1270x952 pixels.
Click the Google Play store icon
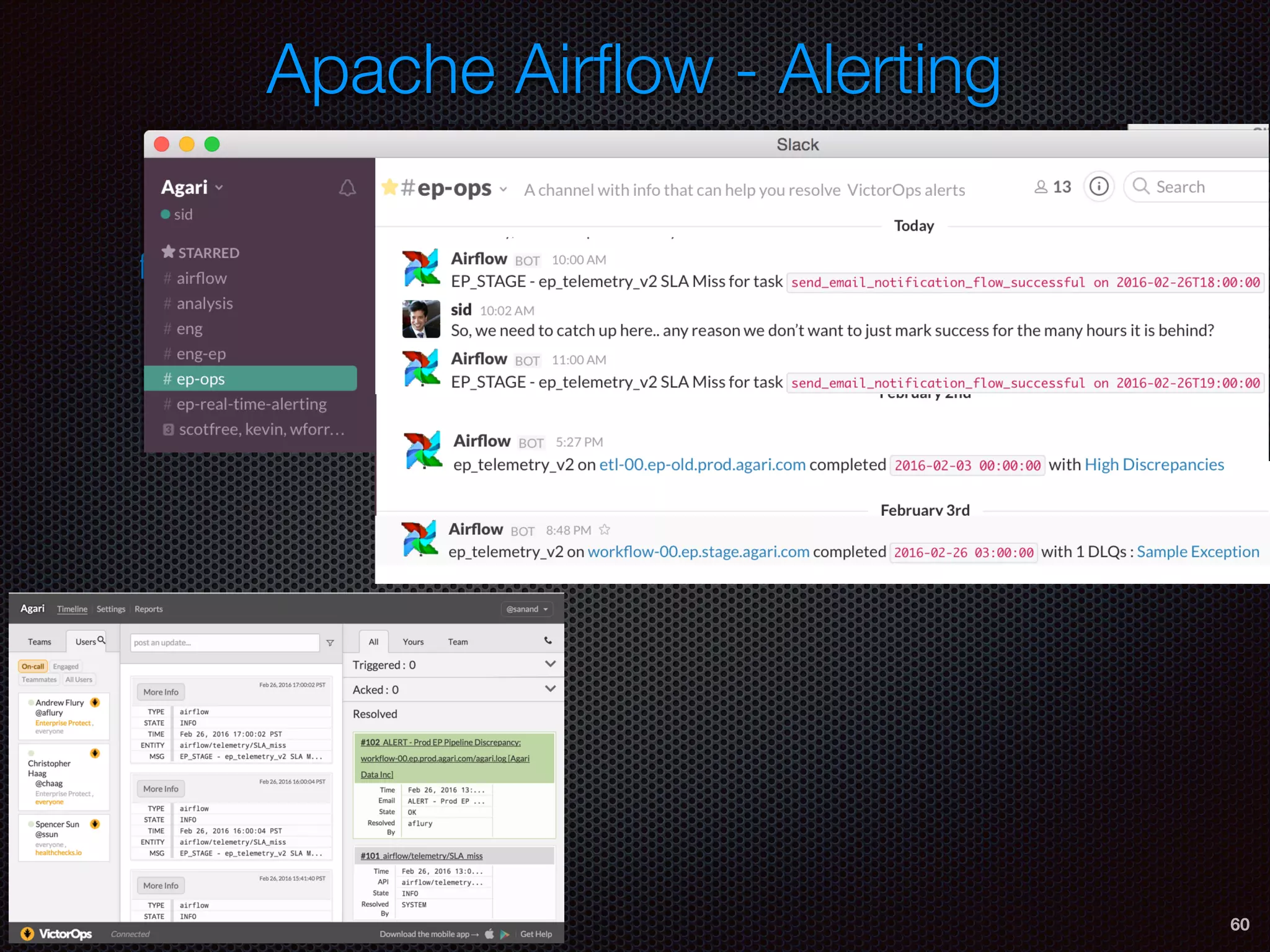coord(505,934)
